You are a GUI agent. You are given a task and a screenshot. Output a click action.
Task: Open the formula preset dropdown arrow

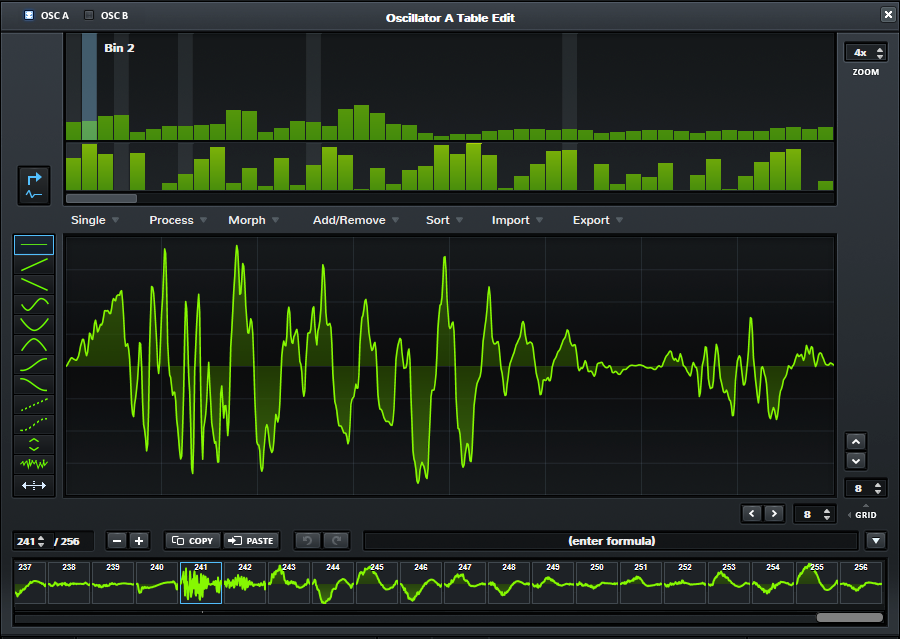point(876,540)
